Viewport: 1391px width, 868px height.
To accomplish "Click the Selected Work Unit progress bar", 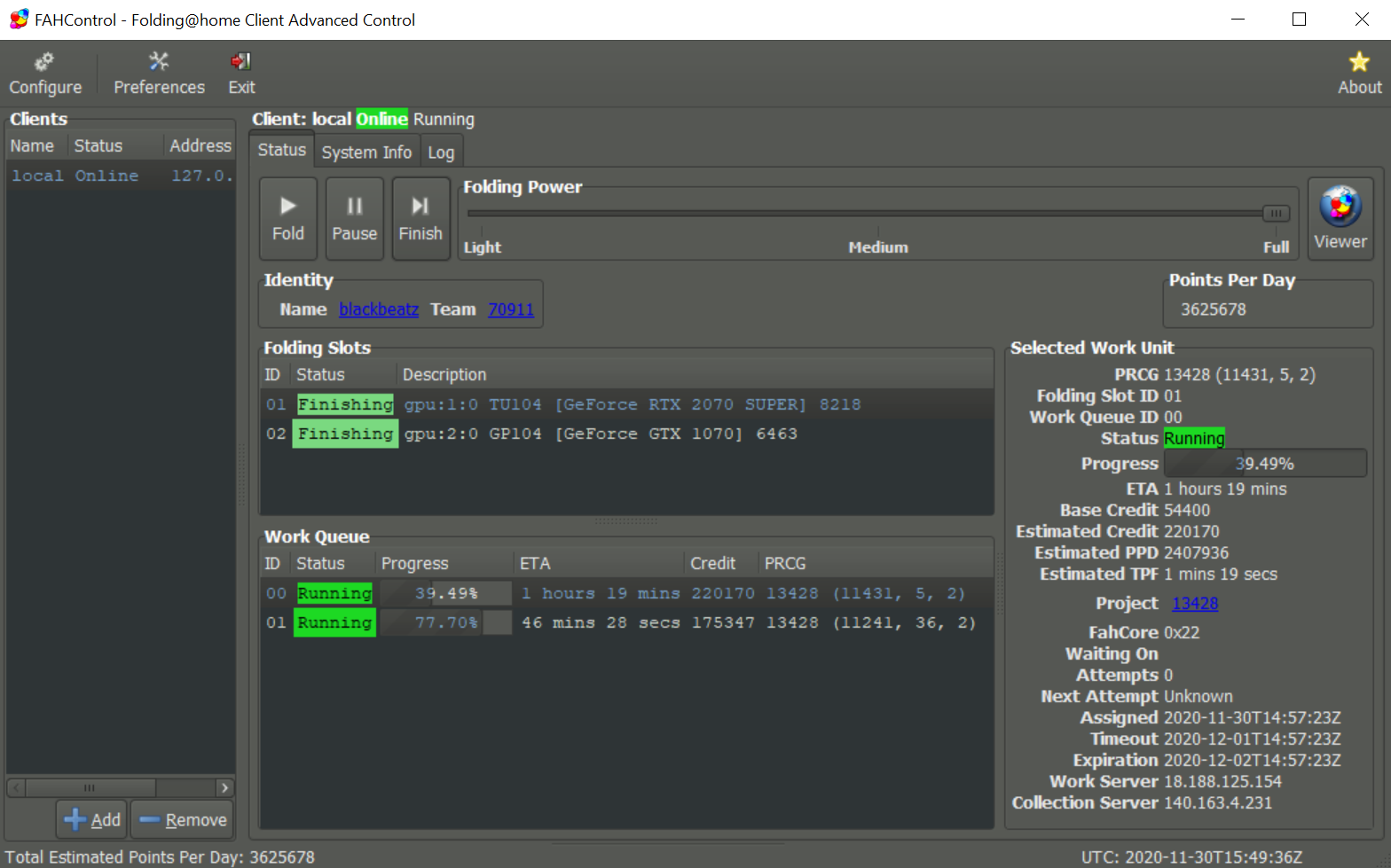I will click(1264, 464).
